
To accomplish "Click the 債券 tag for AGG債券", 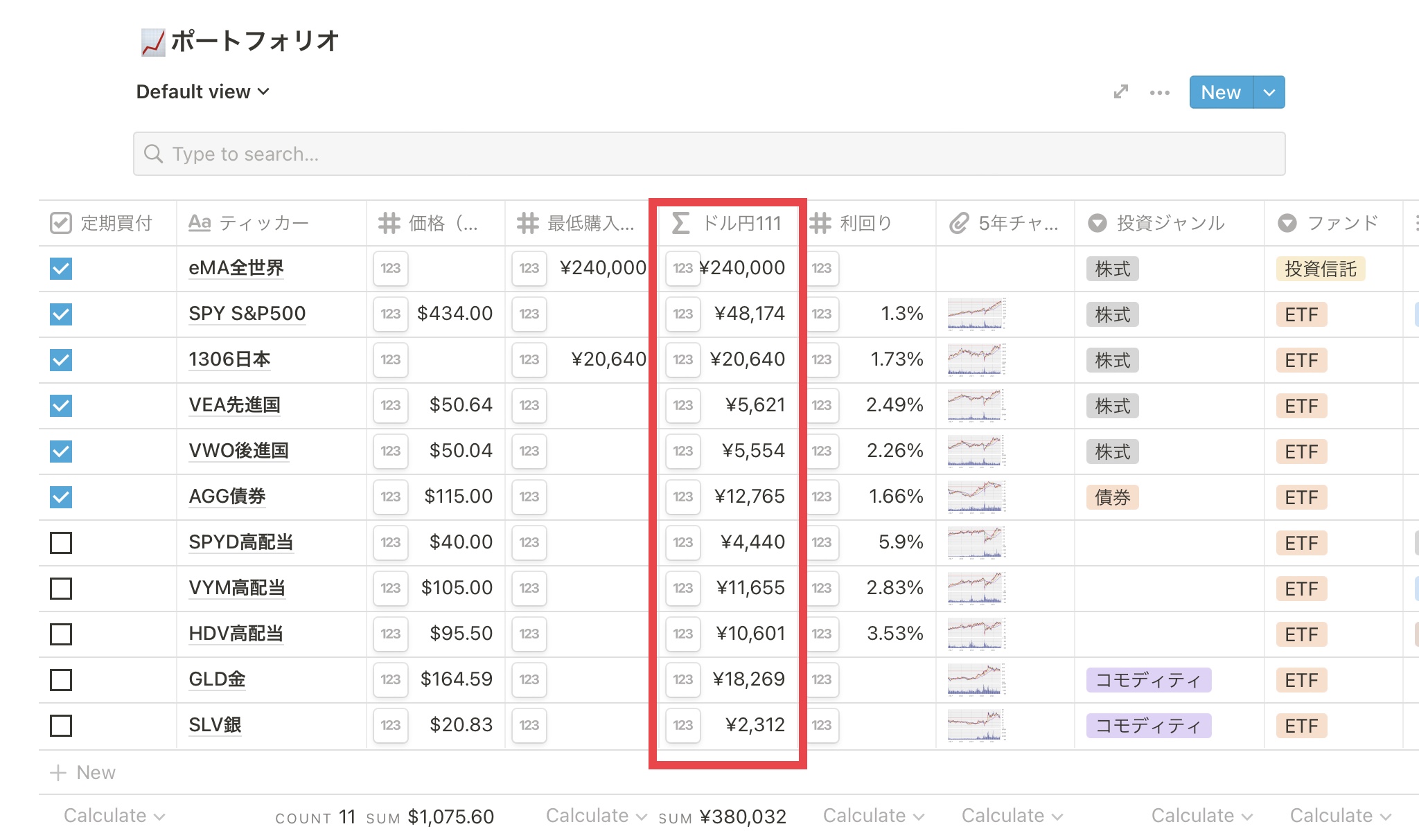I will 1113,497.
